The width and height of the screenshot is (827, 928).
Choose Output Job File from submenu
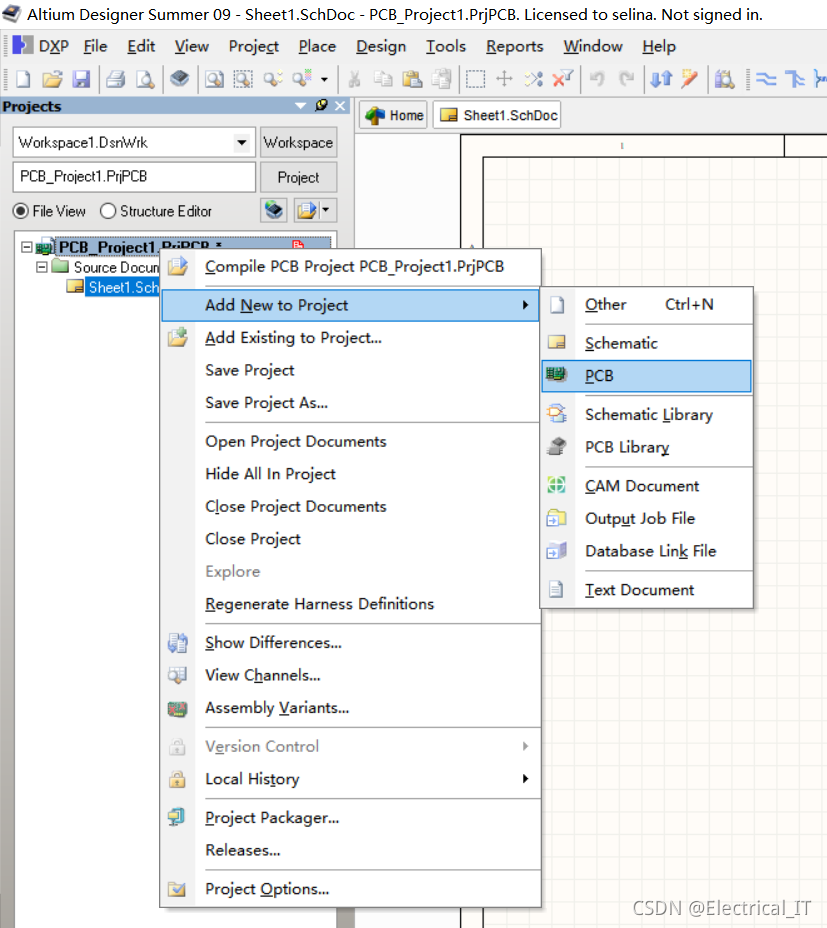click(x=646, y=518)
